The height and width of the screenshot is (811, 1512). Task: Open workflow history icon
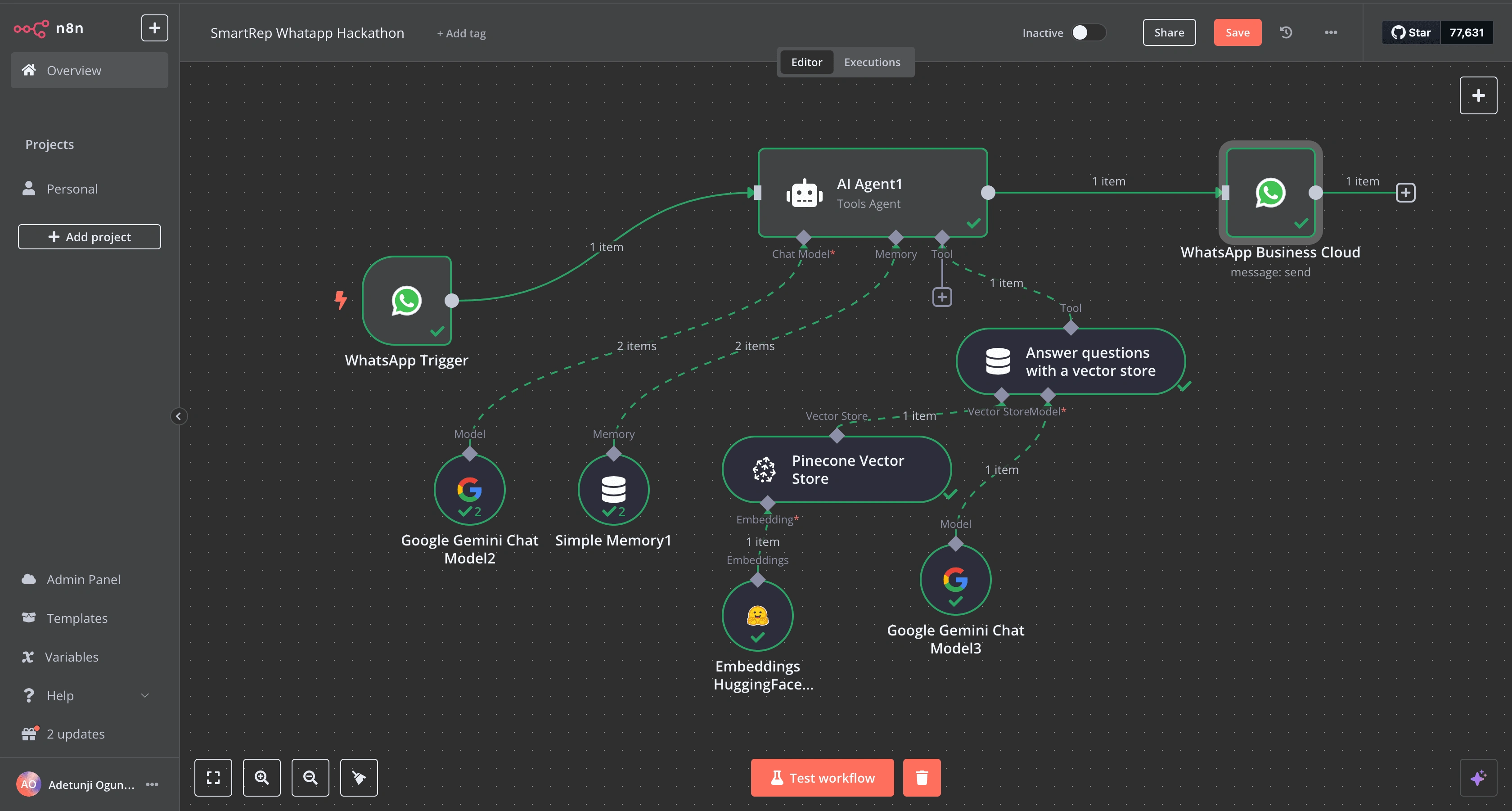(x=1286, y=33)
